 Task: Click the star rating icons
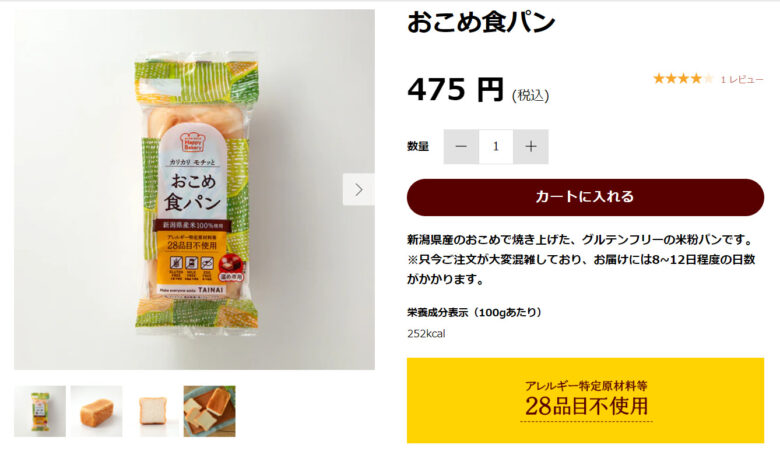(683, 79)
